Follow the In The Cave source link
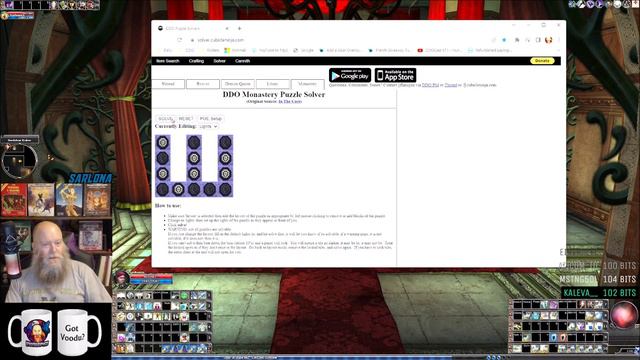Screen dimensions: 640x360 pyautogui.click(x=290, y=101)
